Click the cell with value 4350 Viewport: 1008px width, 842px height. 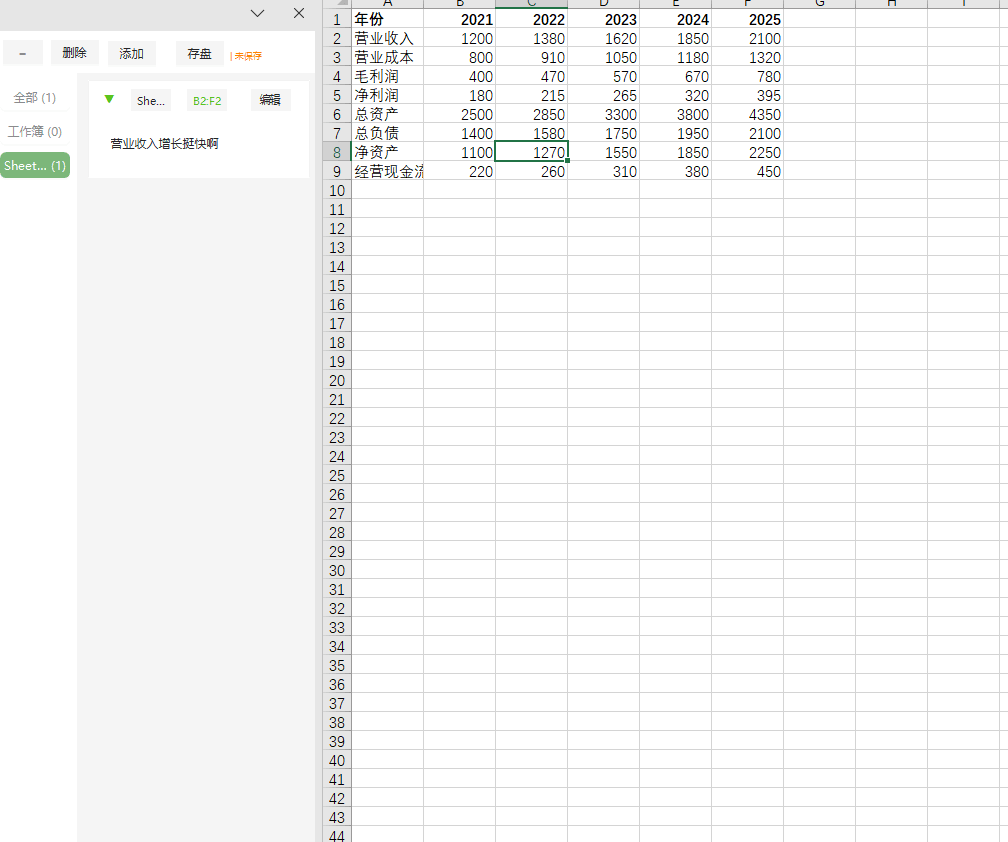[748, 114]
